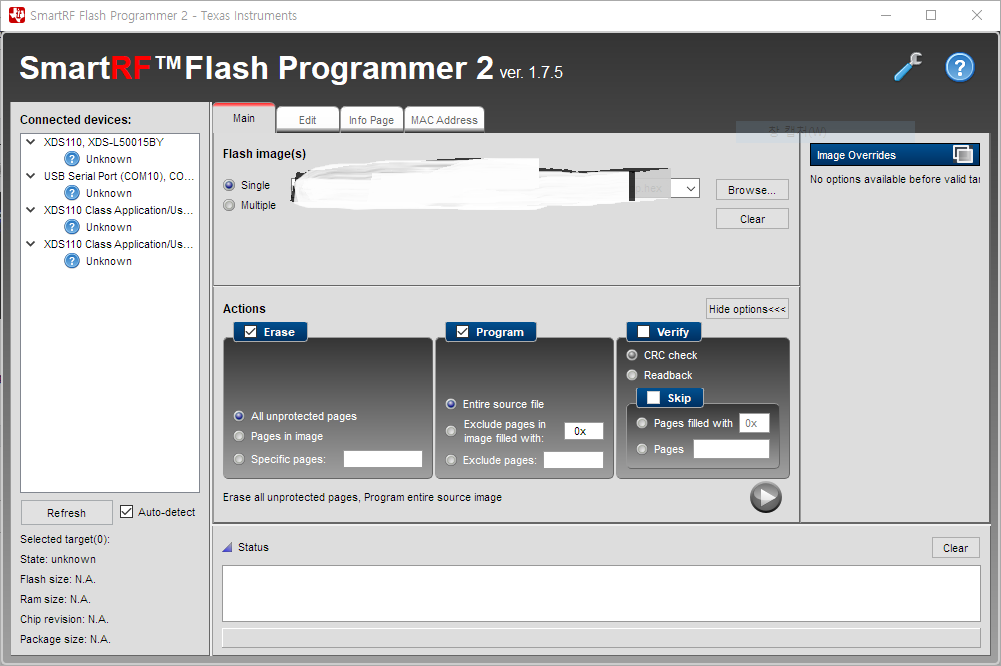Click the play button to run actions
Viewport: 1001px width, 666px height.
[765, 497]
